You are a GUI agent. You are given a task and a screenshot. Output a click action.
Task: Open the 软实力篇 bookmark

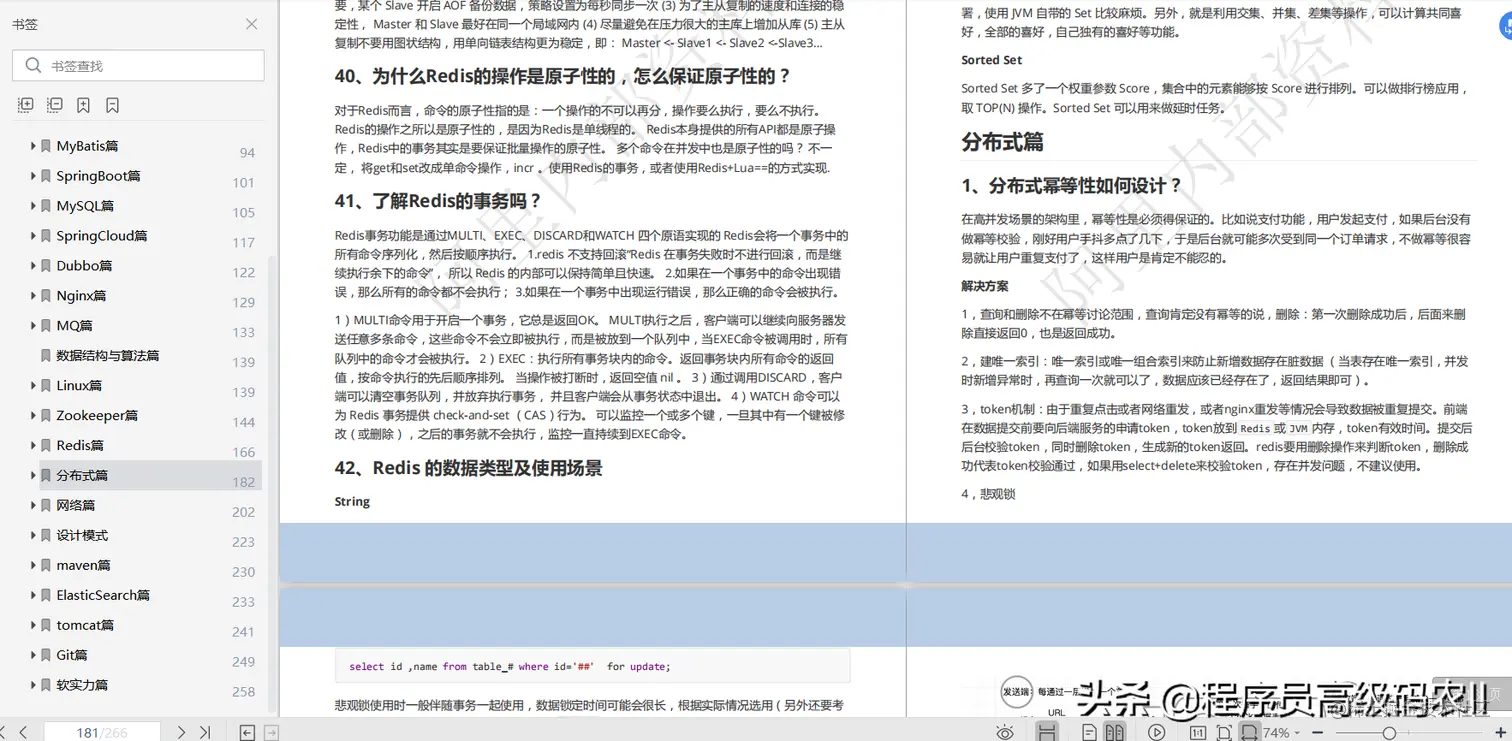click(82, 685)
